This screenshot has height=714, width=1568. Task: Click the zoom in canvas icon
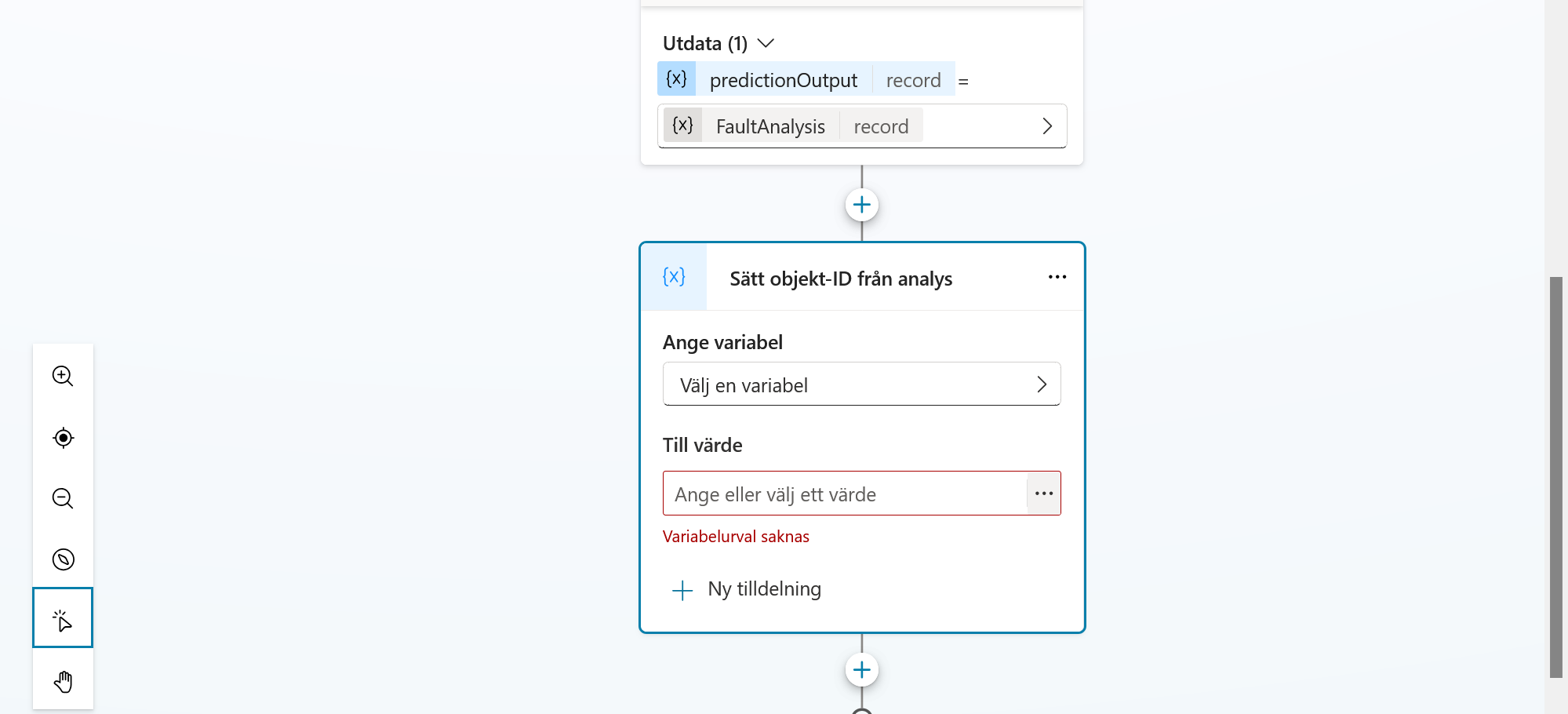[63, 376]
